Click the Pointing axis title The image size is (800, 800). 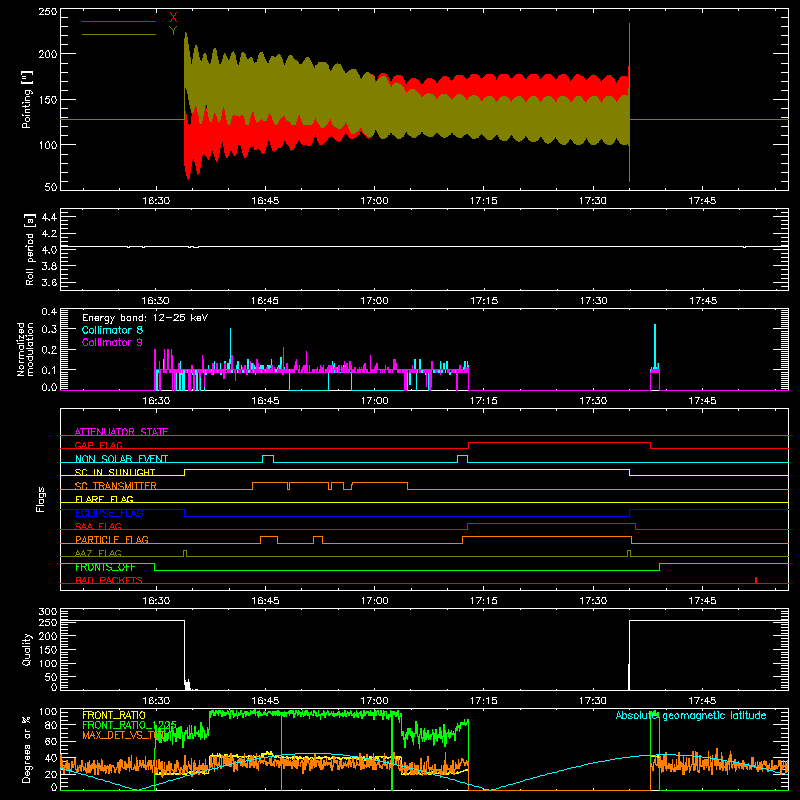click(27, 99)
